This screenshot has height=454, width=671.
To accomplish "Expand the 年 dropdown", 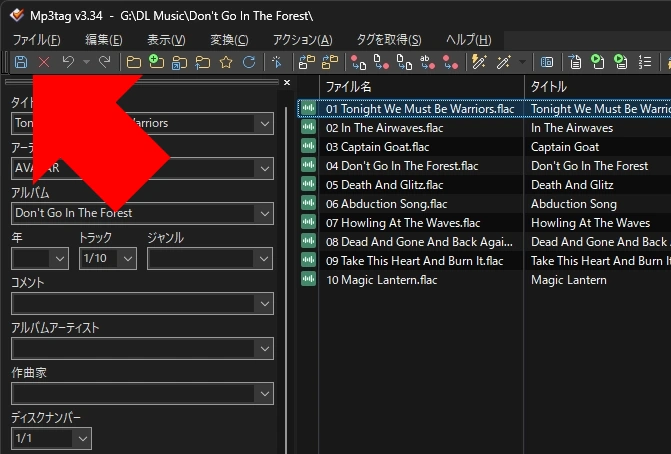I will [59, 258].
